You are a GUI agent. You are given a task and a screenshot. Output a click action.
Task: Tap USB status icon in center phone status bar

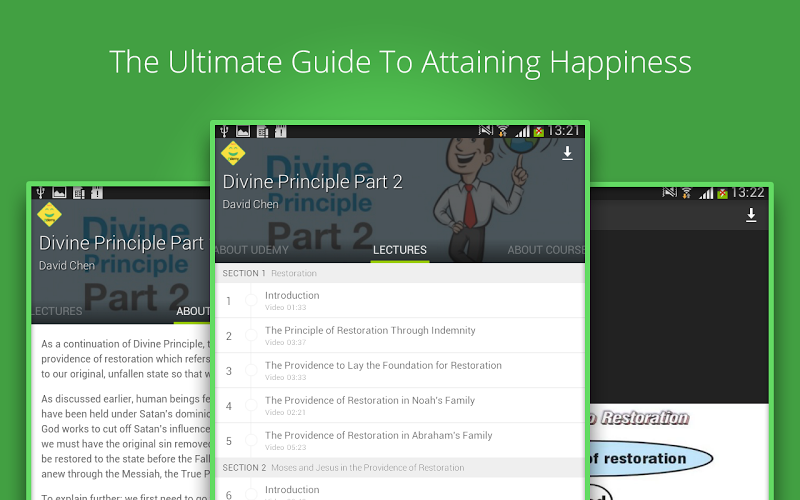click(x=224, y=132)
